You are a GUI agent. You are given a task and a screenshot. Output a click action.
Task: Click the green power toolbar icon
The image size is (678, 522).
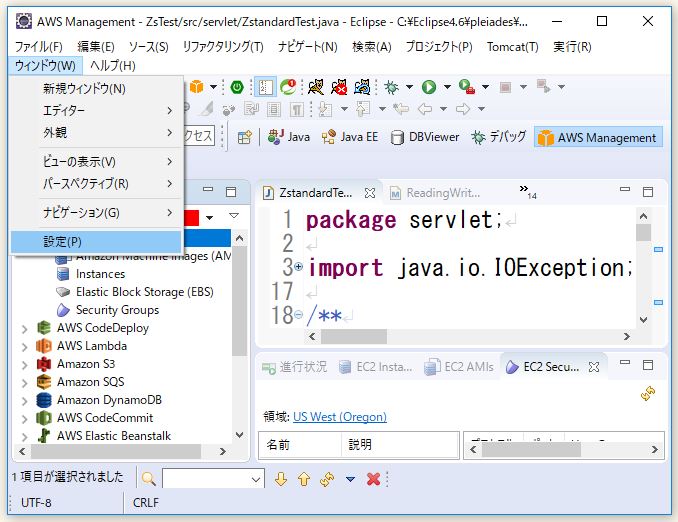pyautogui.click(x=237, y=87)
